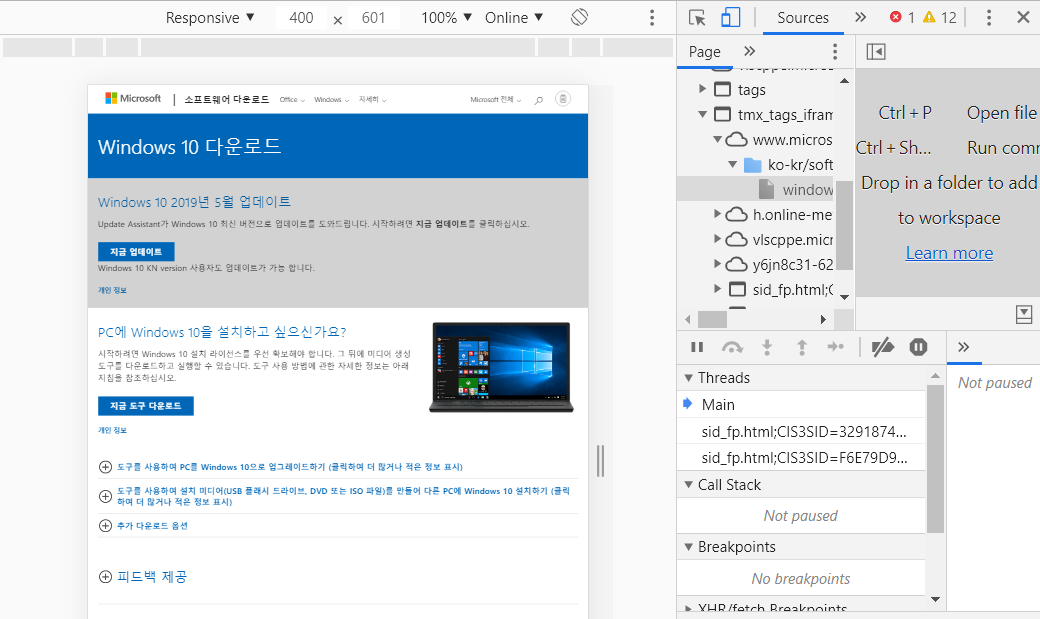Open the 자세히 menu on webpage
This screenshot has height=619, width=1040.
tap(372, 100)
